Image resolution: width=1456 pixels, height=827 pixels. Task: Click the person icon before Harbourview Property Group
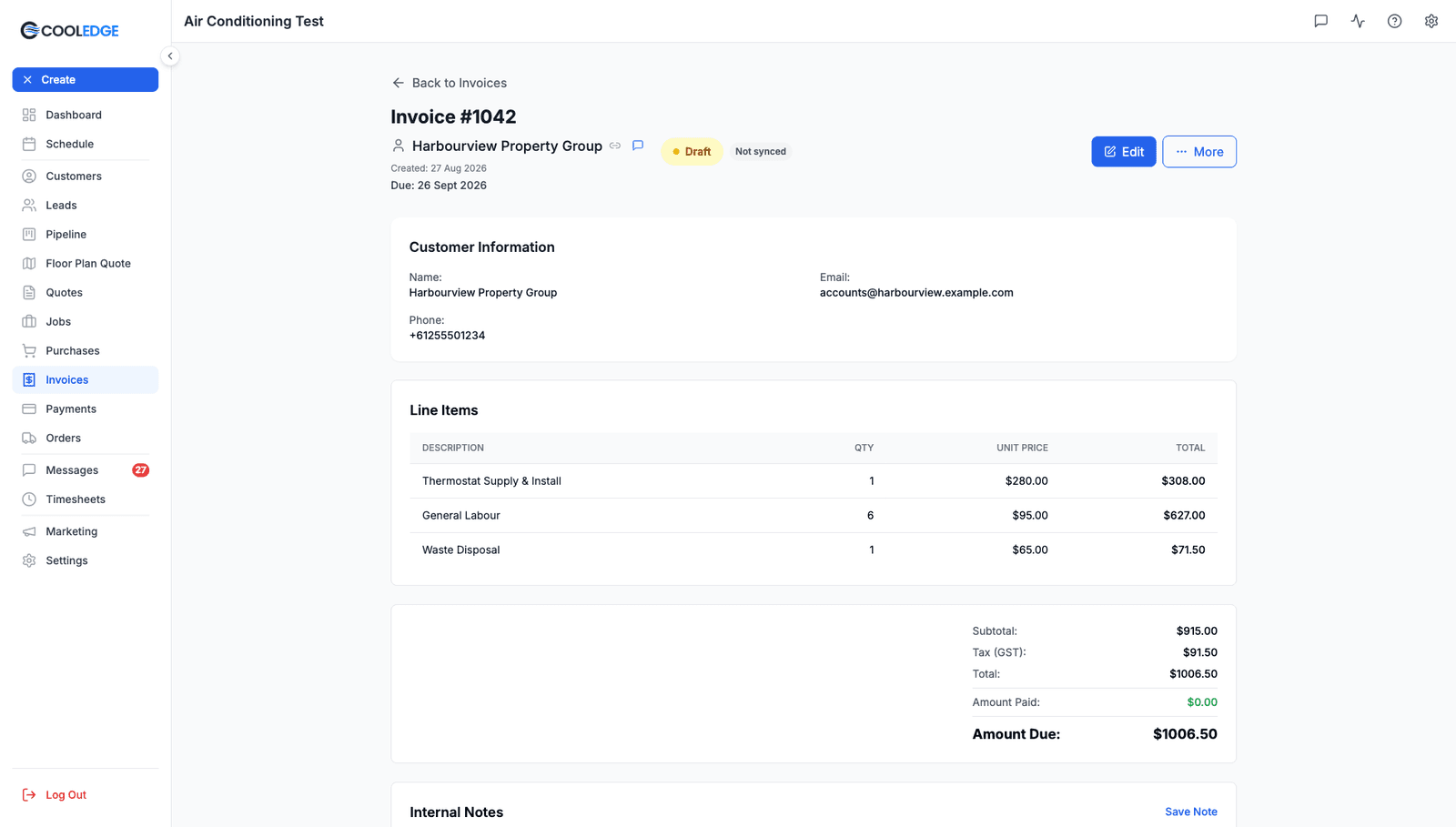(x=398, y=146)
